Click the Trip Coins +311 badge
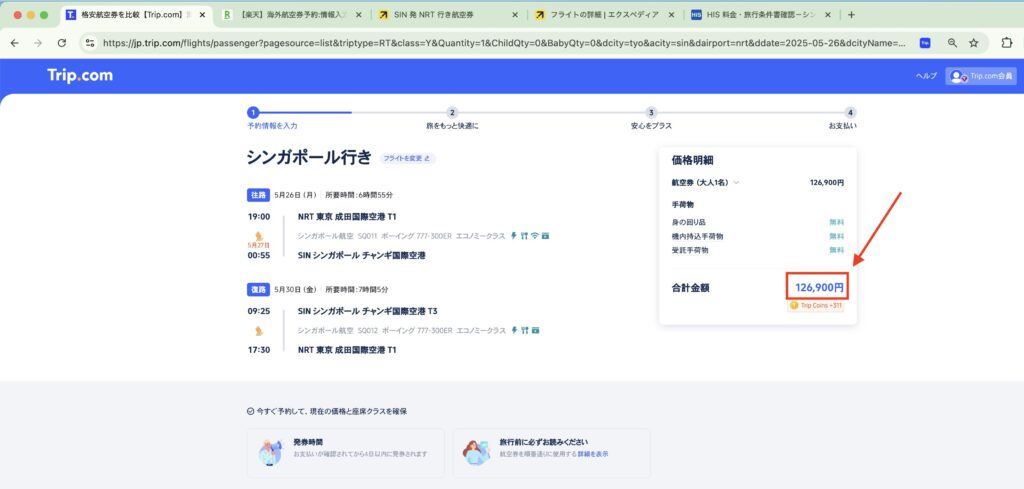This screenshot has height=489, width=1024. 816,305
